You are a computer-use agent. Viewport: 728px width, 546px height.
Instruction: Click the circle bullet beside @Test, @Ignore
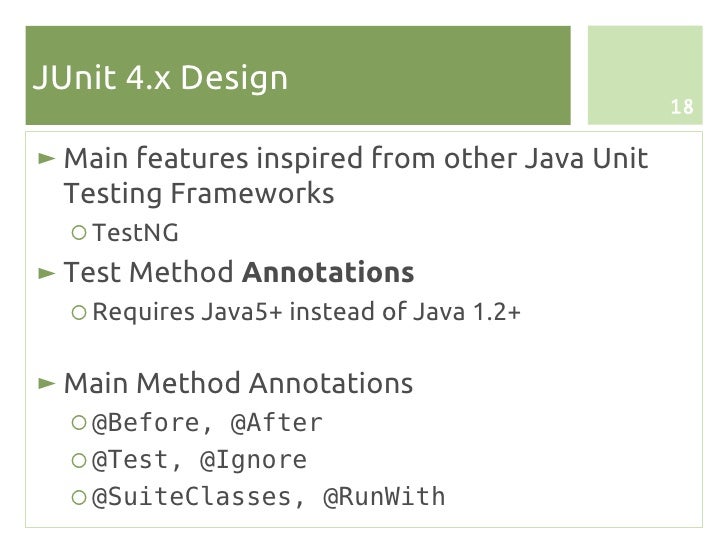click(79, 460)
